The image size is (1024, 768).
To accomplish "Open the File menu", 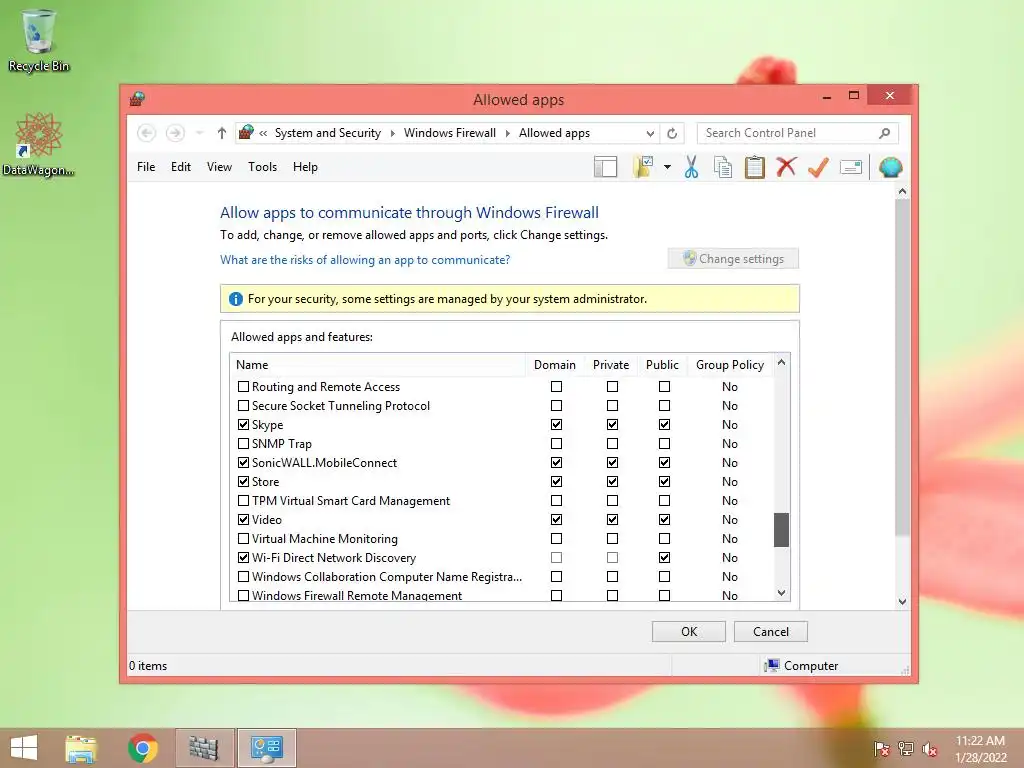I will [146, 167].
